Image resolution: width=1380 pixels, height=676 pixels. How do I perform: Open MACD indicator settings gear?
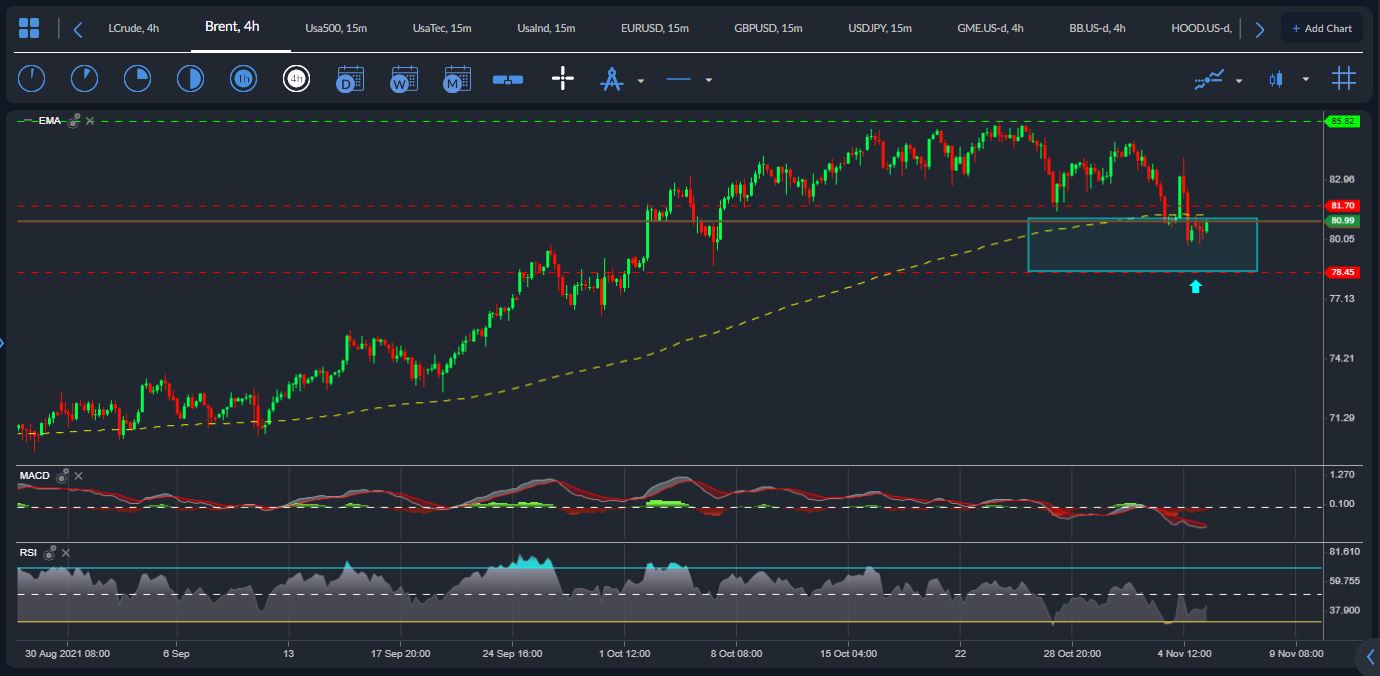point(63,477)
